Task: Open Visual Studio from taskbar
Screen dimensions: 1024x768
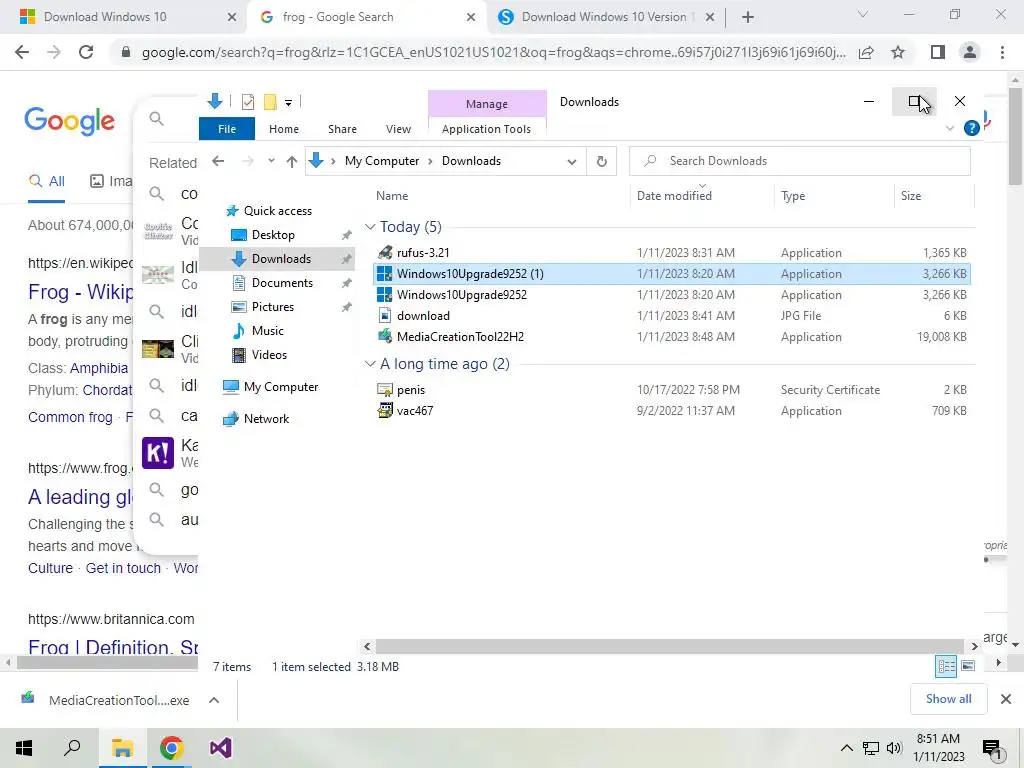Action: pyautogui.click(x=221, y=748)
